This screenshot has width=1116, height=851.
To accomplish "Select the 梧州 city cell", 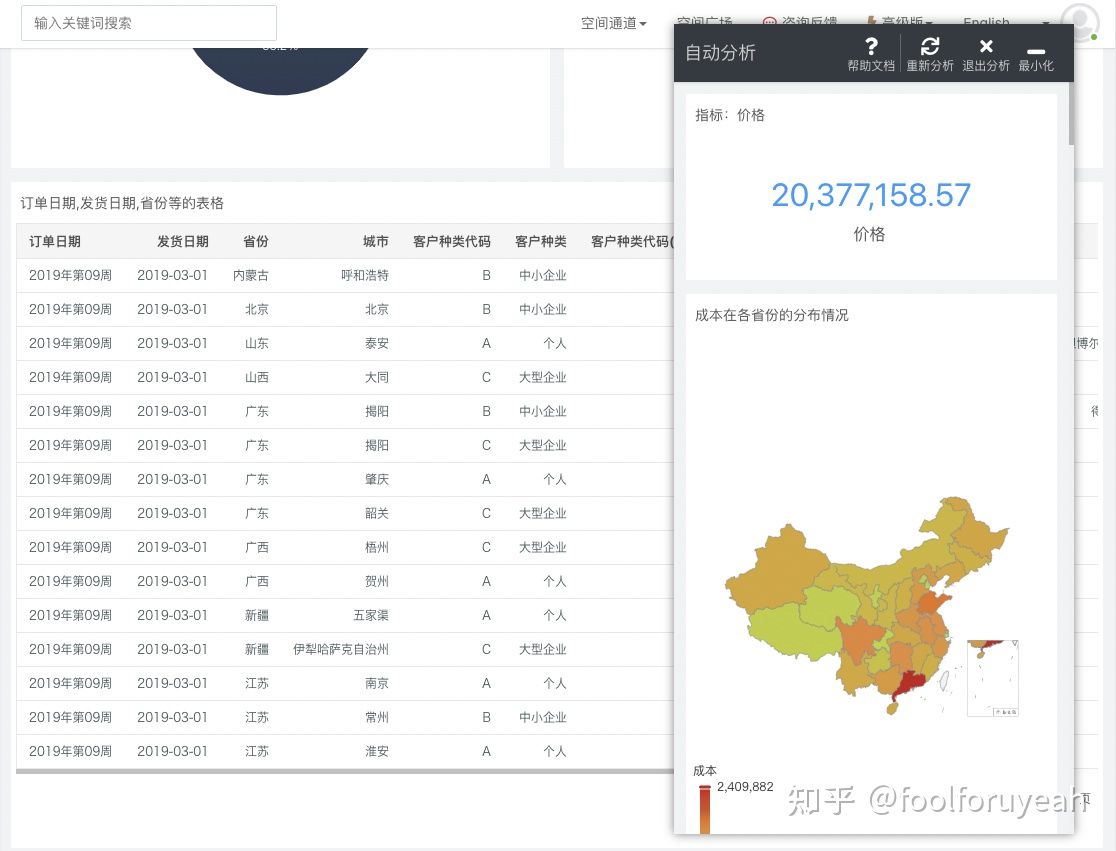I will pos(377,547).
